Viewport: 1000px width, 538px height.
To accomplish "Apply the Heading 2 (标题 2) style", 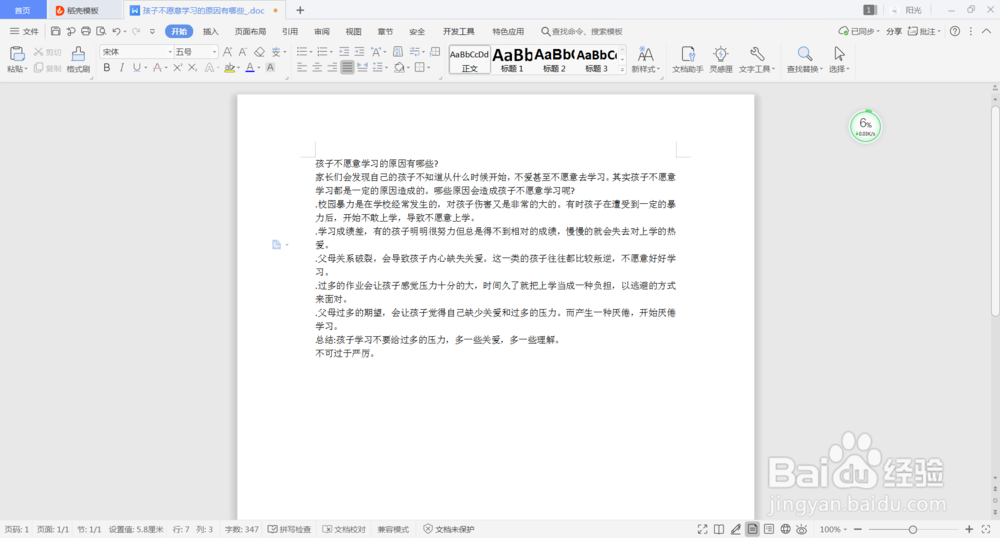I will pos(554,59).
